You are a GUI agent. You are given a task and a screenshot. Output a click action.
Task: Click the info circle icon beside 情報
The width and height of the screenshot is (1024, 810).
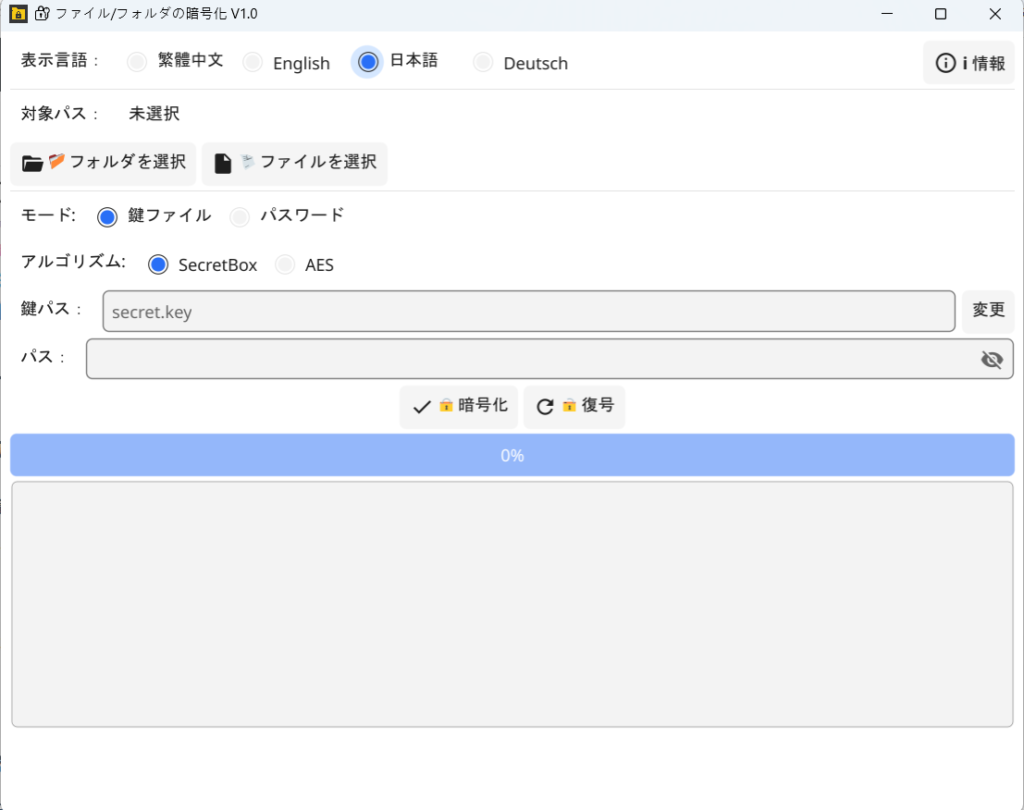click(x=945, y=63)
